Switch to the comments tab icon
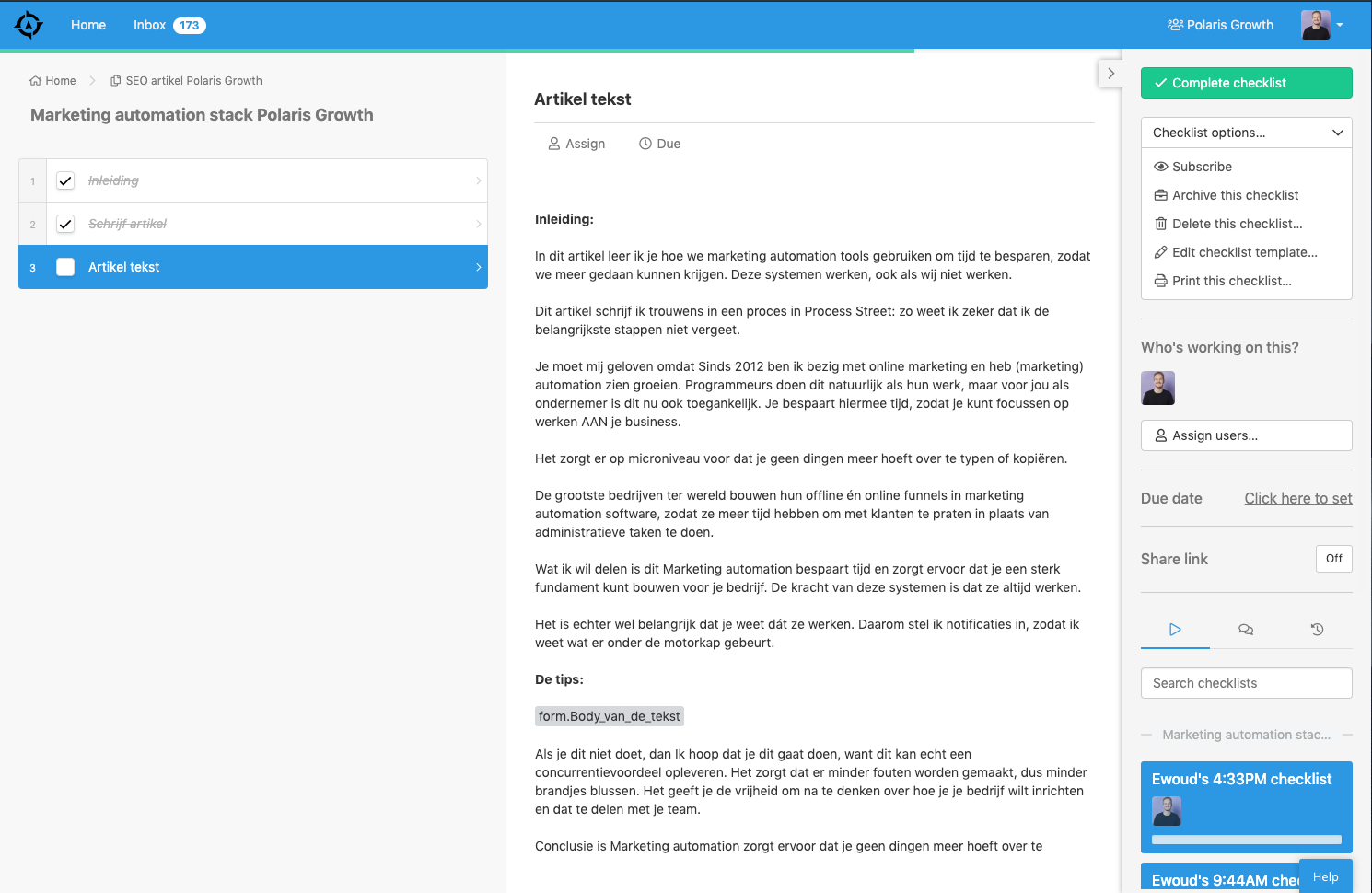 (1246, 630)
